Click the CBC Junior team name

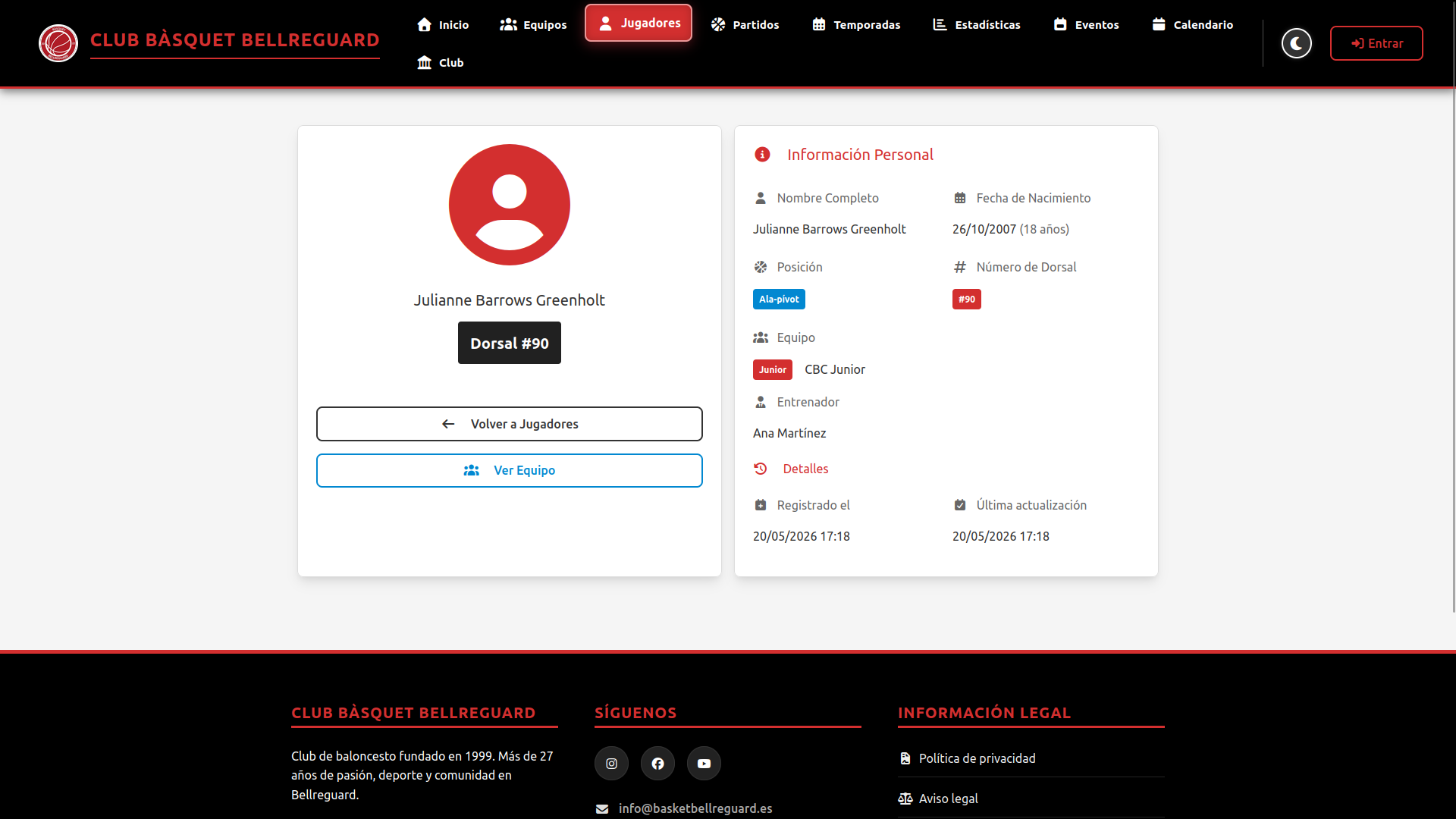[x=835, y=369]
